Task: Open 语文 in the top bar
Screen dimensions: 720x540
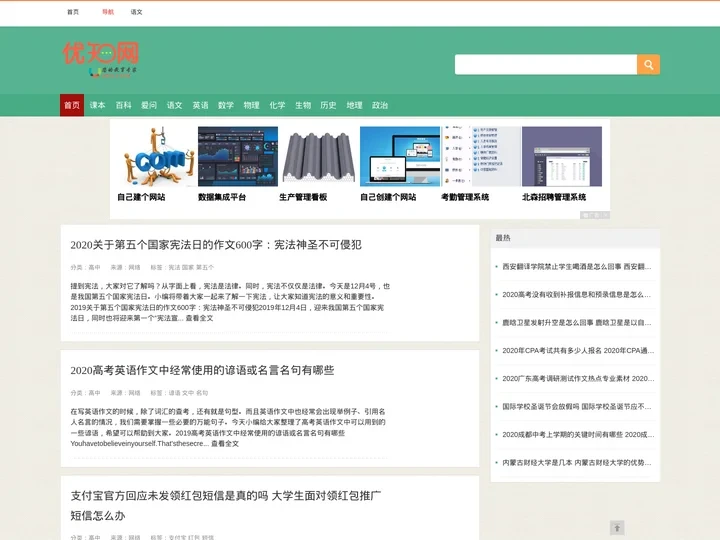Action: [x=136, y=12]
